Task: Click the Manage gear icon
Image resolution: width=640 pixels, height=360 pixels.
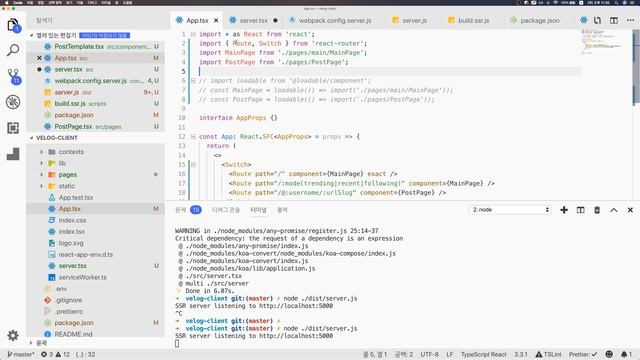Action: (x=13, y=336)
